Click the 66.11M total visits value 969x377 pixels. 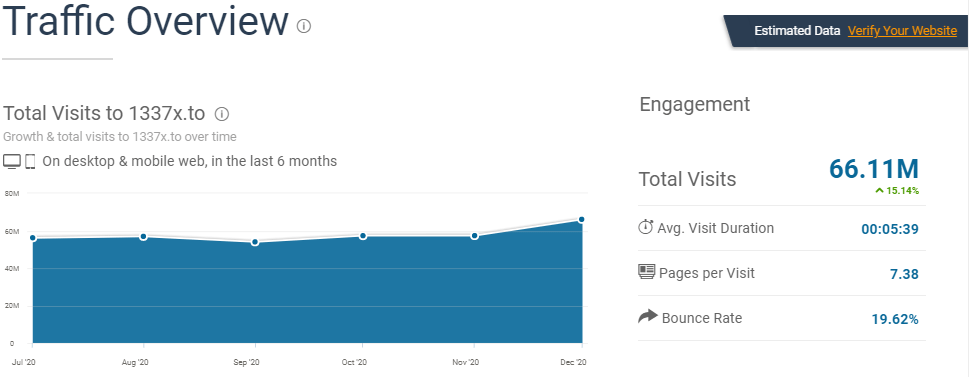(874, 169)
